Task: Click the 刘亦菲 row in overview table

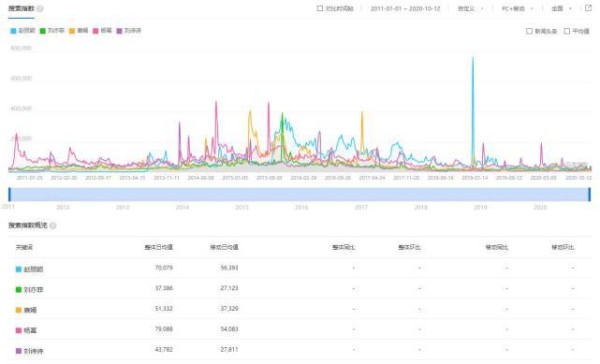Action: click(x=300, y=289)
